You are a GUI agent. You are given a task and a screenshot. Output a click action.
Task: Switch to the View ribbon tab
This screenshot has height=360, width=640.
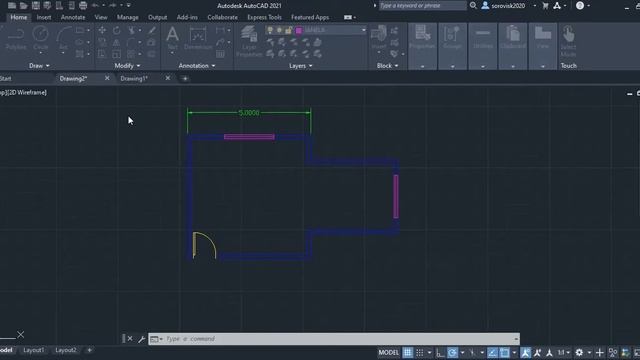[x=101, y=17]
